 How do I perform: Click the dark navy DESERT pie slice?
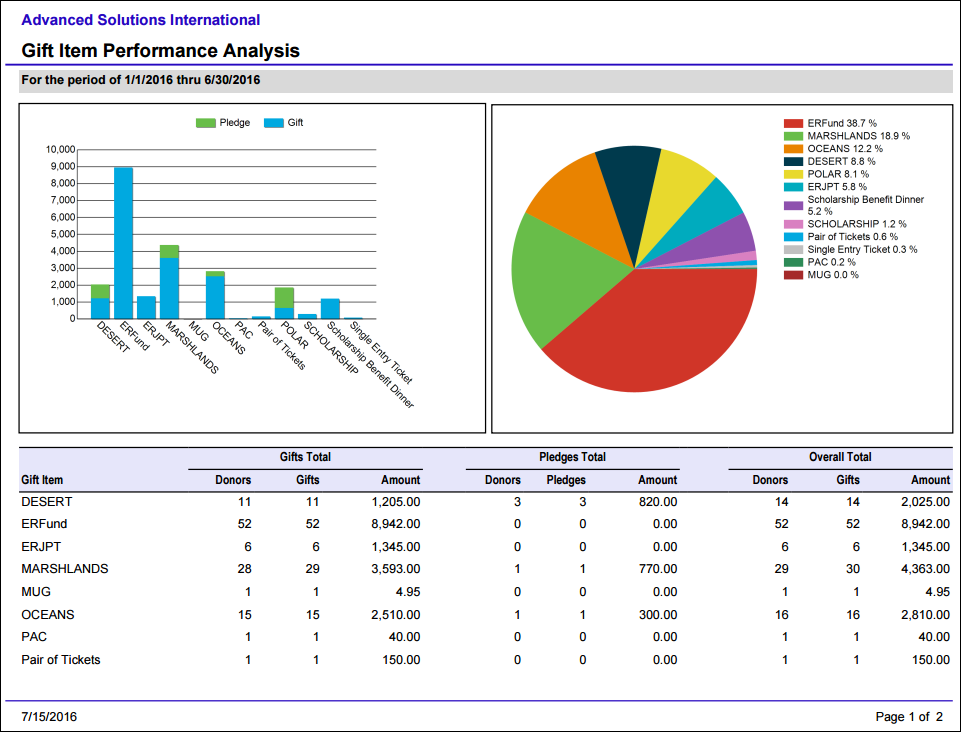coord(630,190)
